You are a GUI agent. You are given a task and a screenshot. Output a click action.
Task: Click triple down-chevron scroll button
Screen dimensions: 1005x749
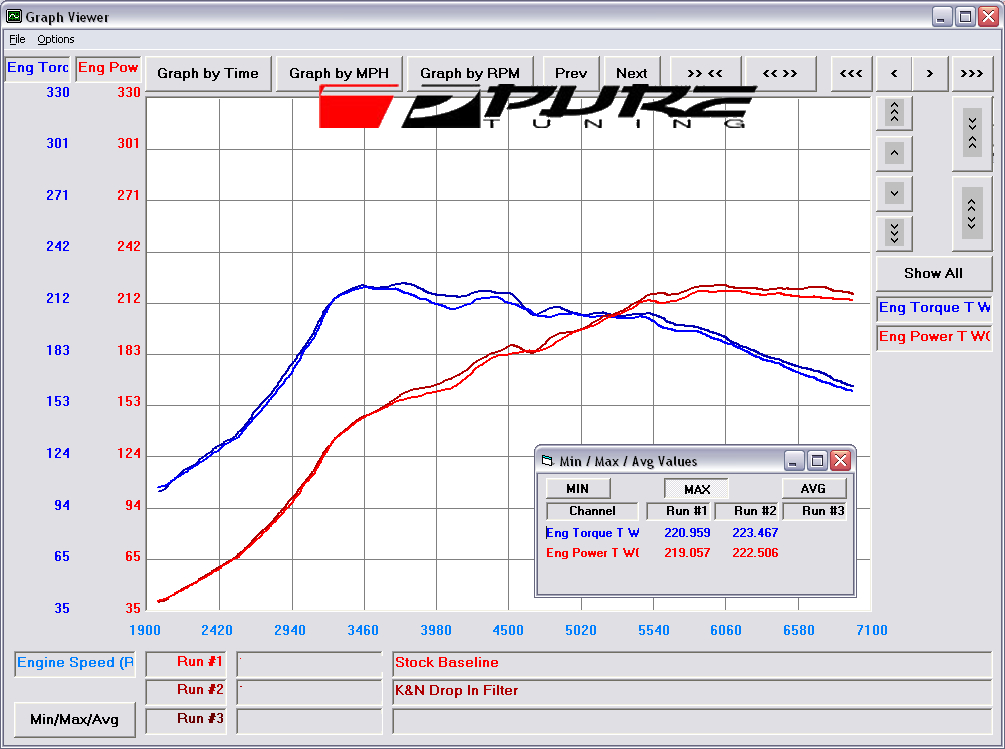894,233
